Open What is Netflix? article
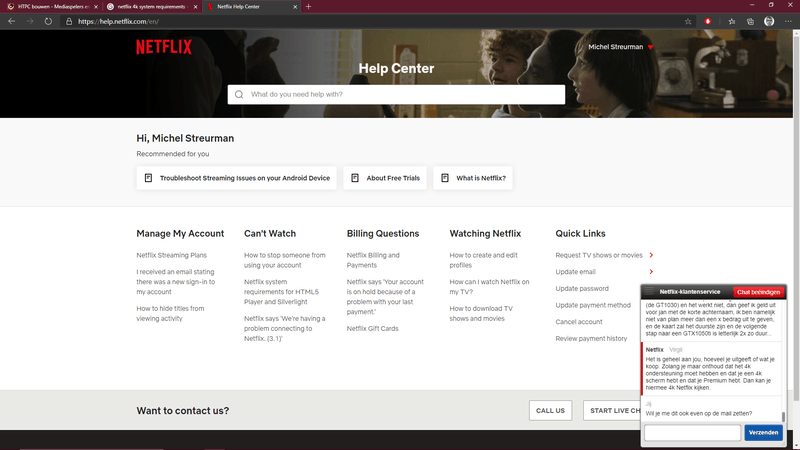800x450 pixels. 473,178
